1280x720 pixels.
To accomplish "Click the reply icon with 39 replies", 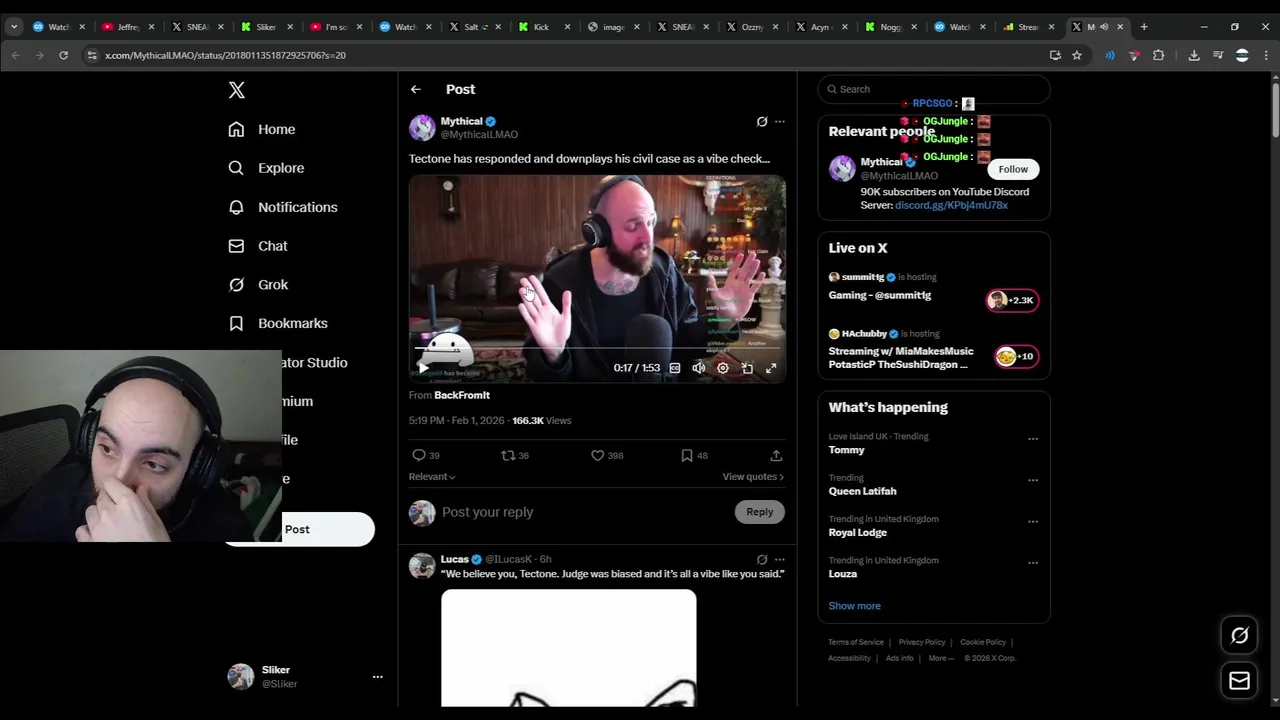I will tap(426, 455).
